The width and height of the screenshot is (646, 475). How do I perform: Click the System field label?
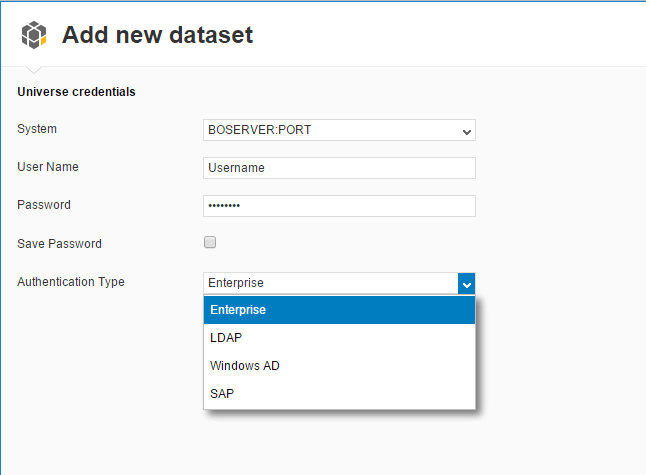pos(37,129)
